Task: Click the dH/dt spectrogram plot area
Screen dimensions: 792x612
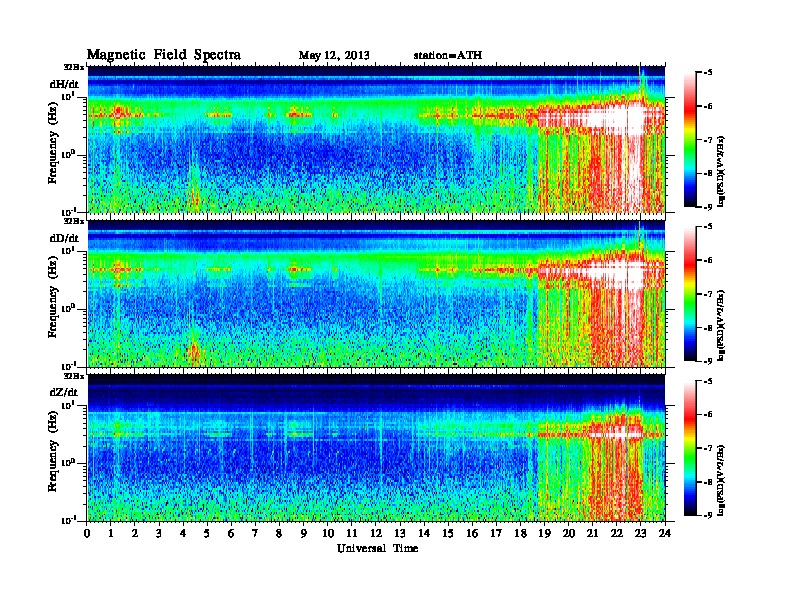Action: point(376,139)
